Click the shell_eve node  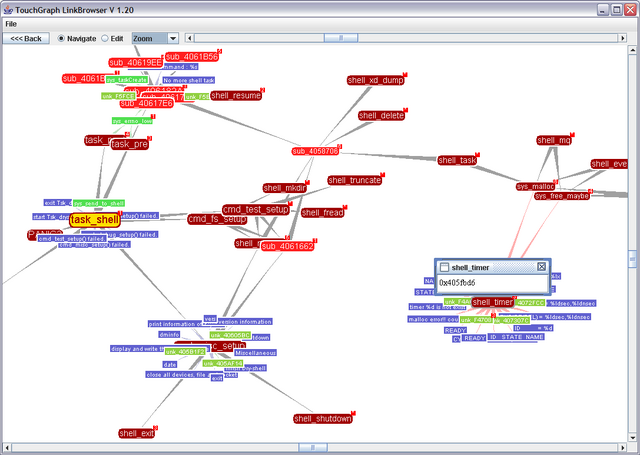coord(609,164)
